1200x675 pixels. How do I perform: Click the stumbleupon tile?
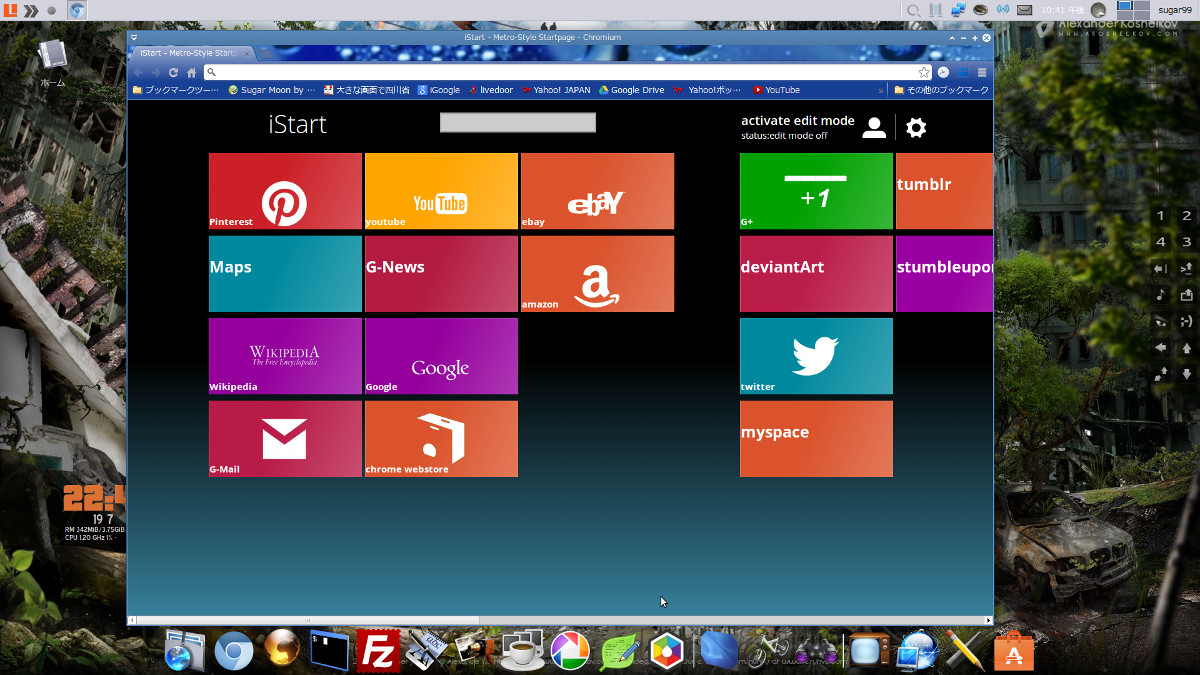point(944,274)
